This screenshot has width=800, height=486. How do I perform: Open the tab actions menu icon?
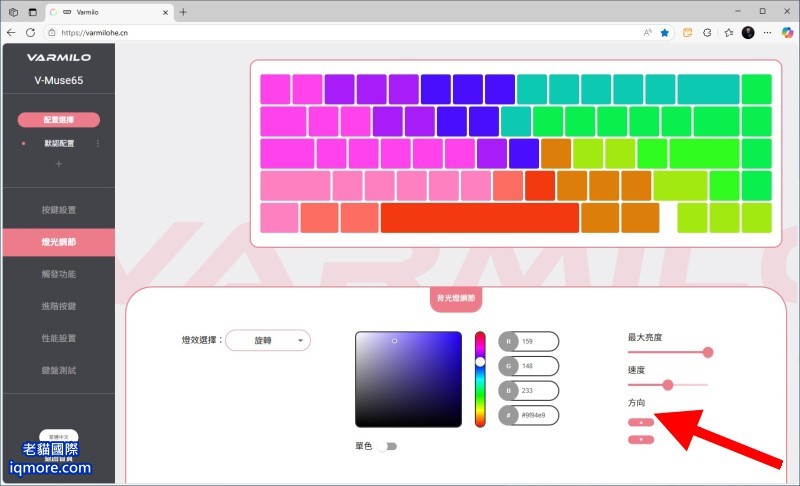pyautogui.click(x=33, y=12)
